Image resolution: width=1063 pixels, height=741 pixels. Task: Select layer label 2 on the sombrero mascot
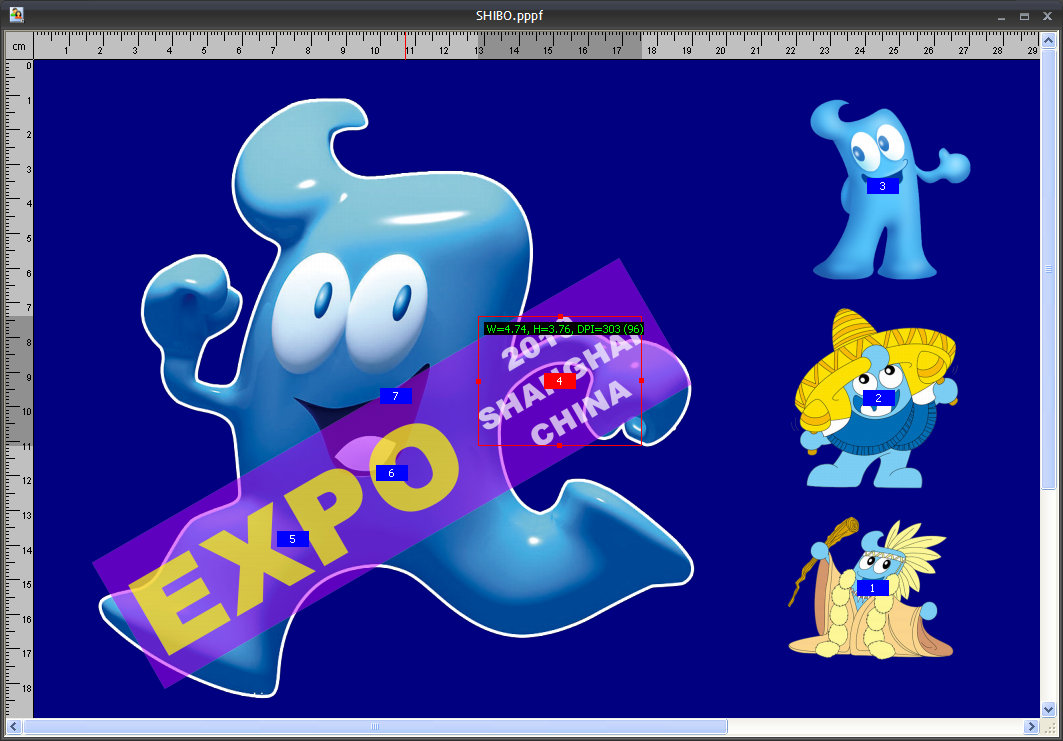[x=879, y=398]
